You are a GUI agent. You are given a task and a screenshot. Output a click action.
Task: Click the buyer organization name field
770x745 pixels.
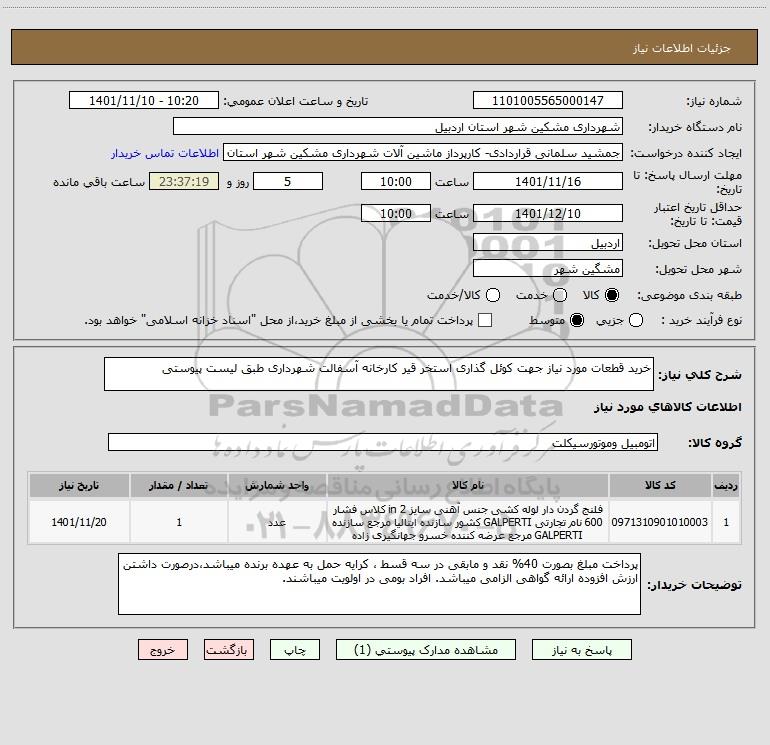point(398,126)
